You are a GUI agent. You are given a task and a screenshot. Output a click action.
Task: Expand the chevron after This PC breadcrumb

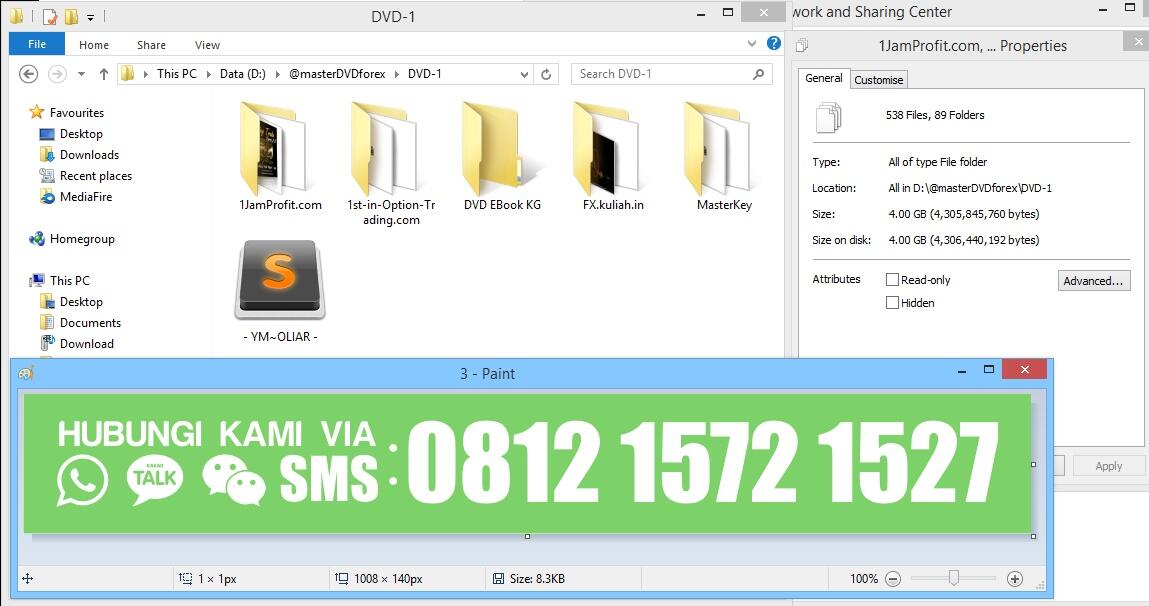[208, 74]
